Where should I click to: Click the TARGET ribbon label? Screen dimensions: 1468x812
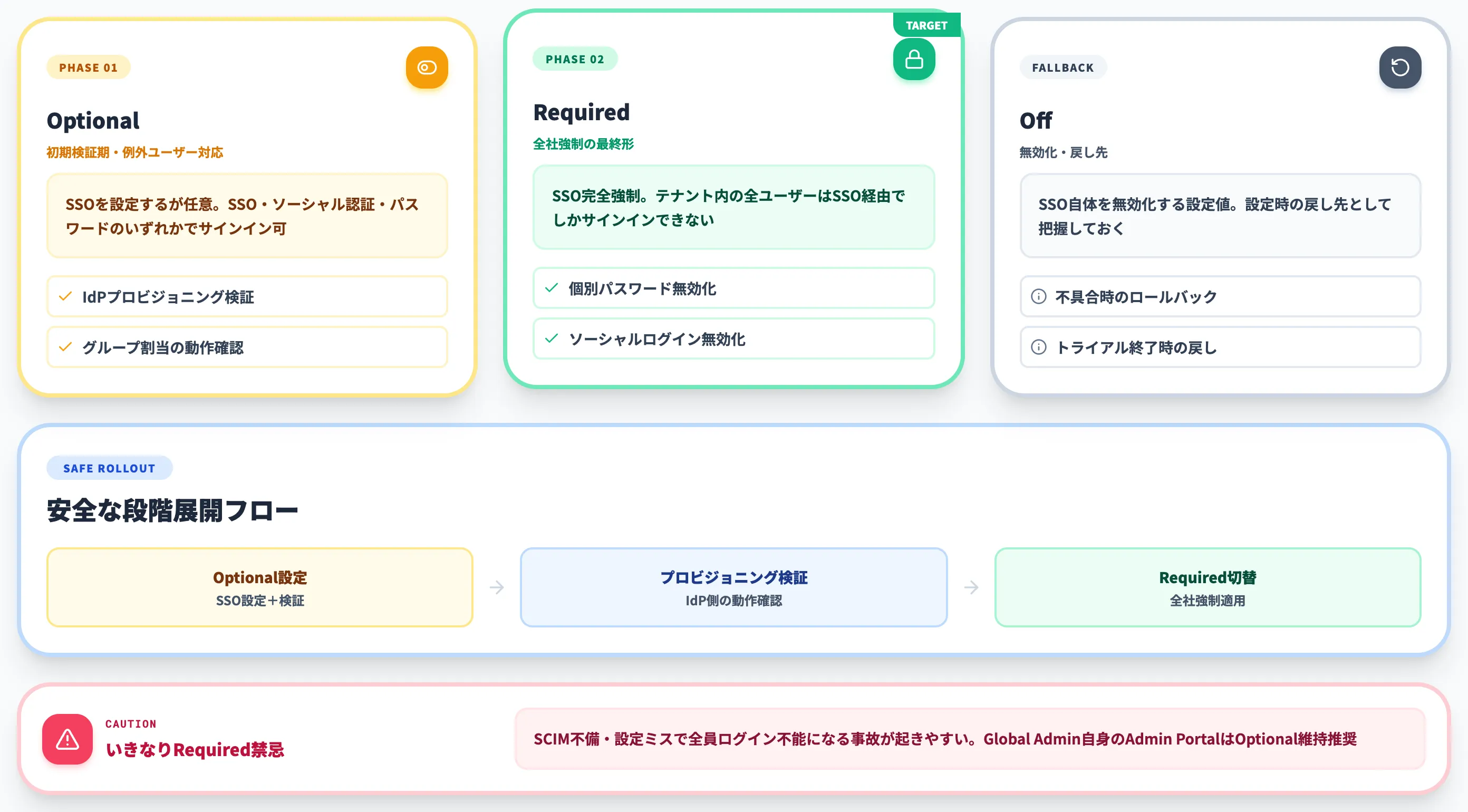pos(926,26)
